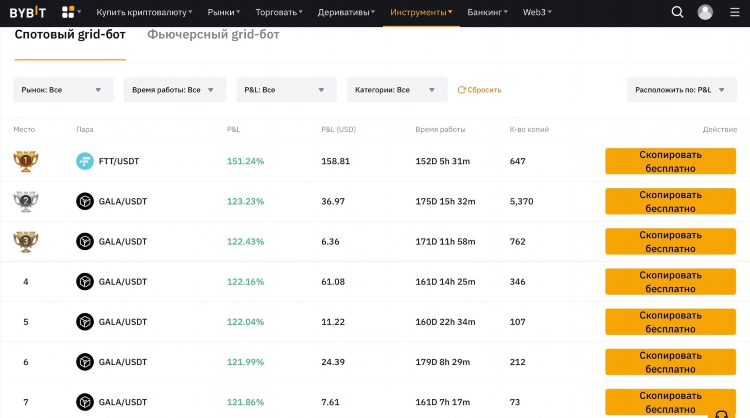Open the Купить криптовалюту menu
This screenshot has height=418, width=750.
(144, 12)
